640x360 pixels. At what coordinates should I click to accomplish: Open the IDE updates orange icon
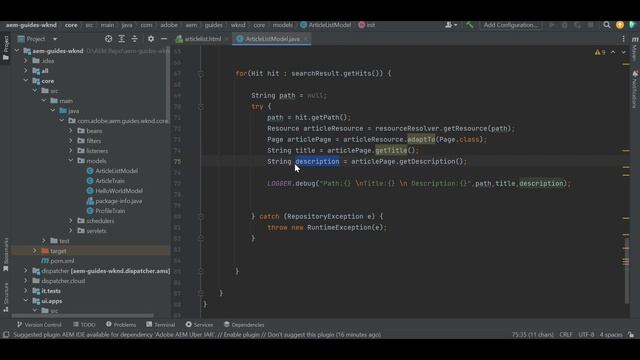(620, 25)
